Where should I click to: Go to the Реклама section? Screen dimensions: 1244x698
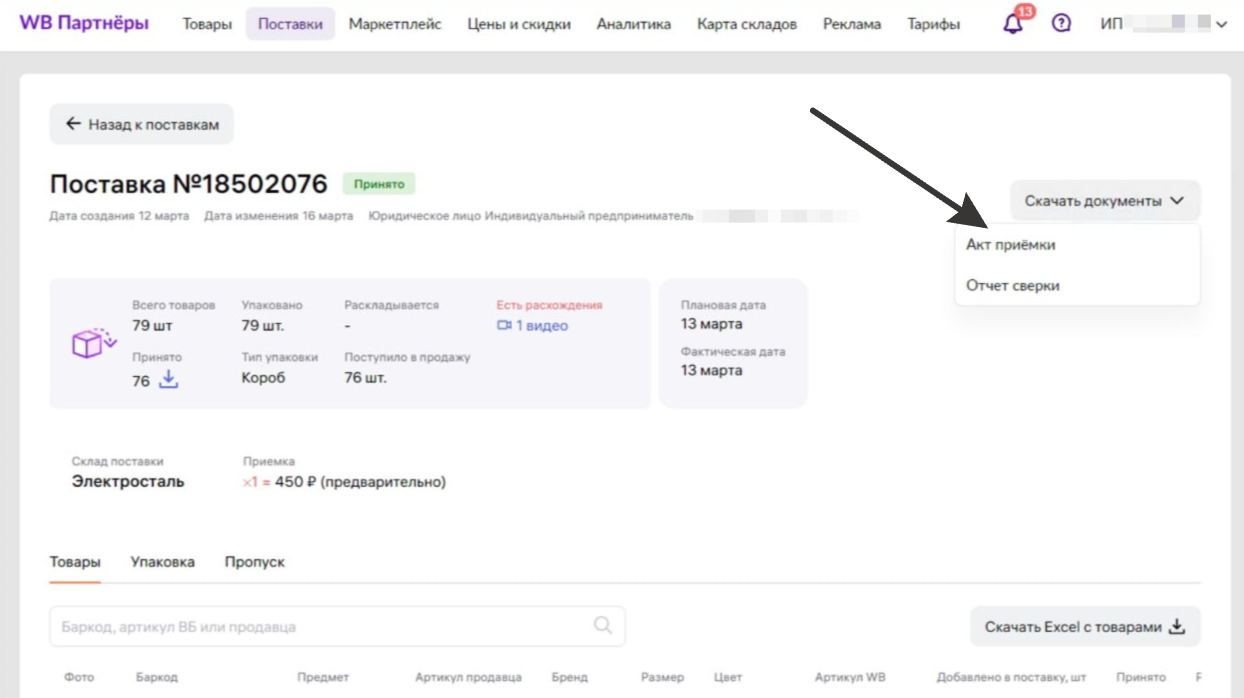coord(852,24)
